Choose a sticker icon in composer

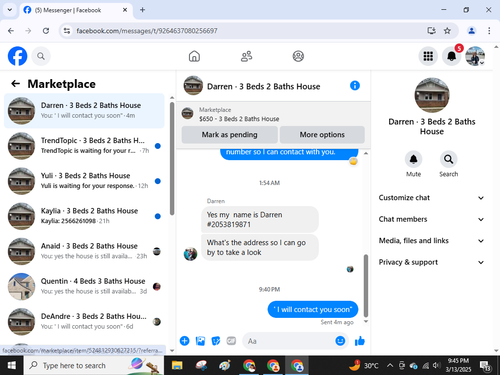tap(216, 341)
